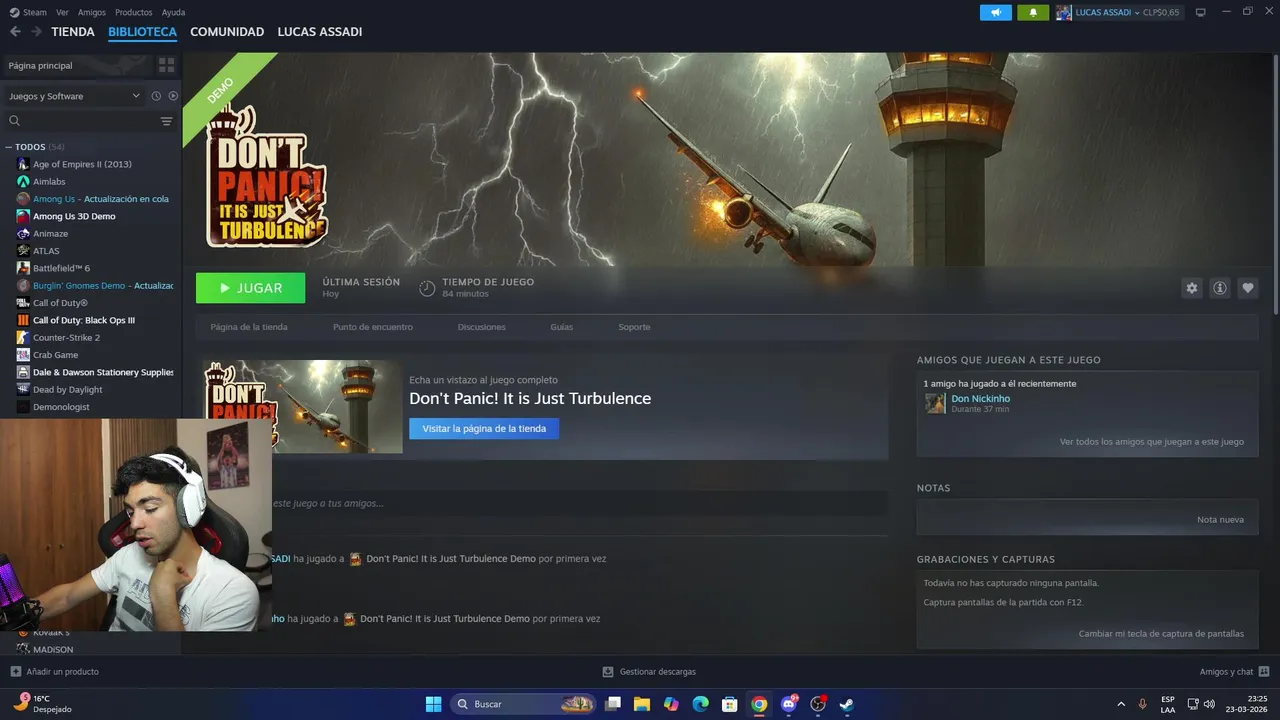Image resolution: width=1280 pixels, height=720 pixels.
Task: Open the Gestionar descargas icon
Action: coord(608,672)
